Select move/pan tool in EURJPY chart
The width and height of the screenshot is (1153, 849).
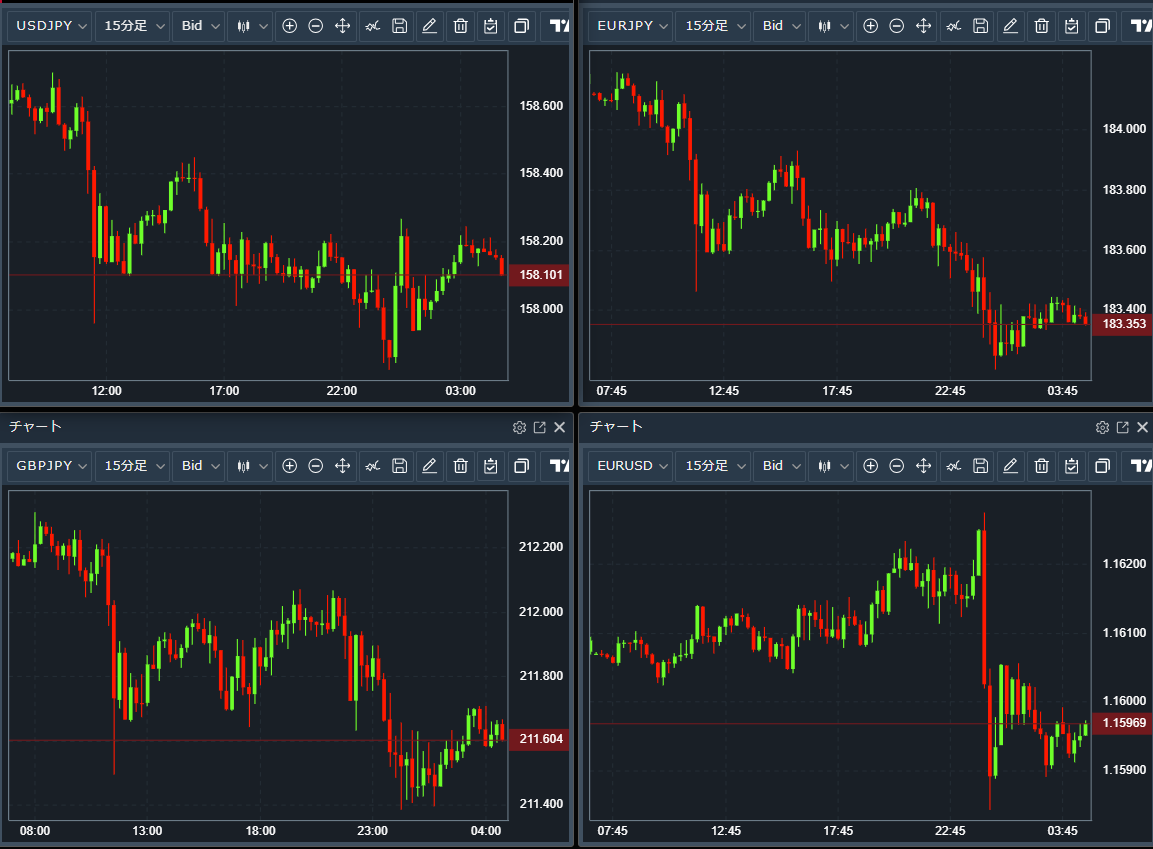pyautogui.click(x=924, y=26)
